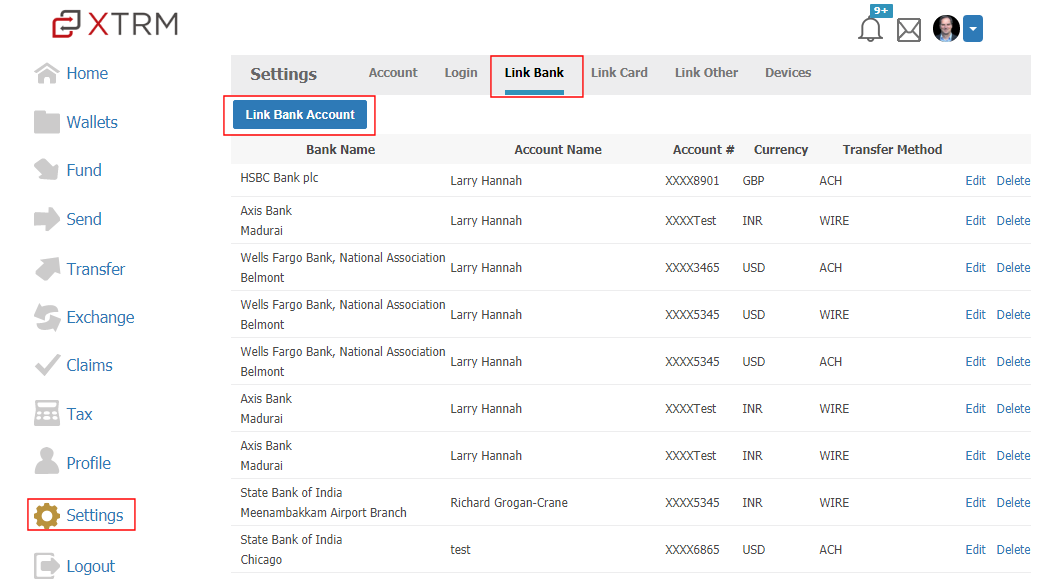
Task: Click the Exchange arrows icon
Action: (47, 317)
